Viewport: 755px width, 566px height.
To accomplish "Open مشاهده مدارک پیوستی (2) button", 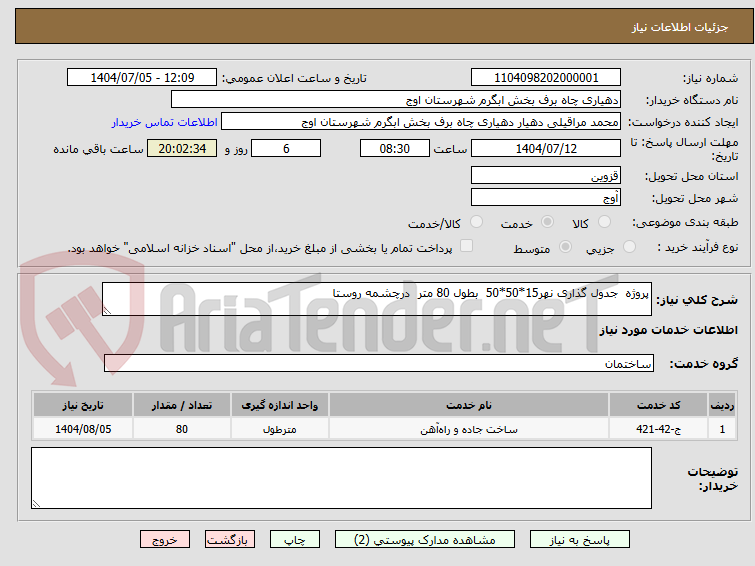I will point(425,540).
